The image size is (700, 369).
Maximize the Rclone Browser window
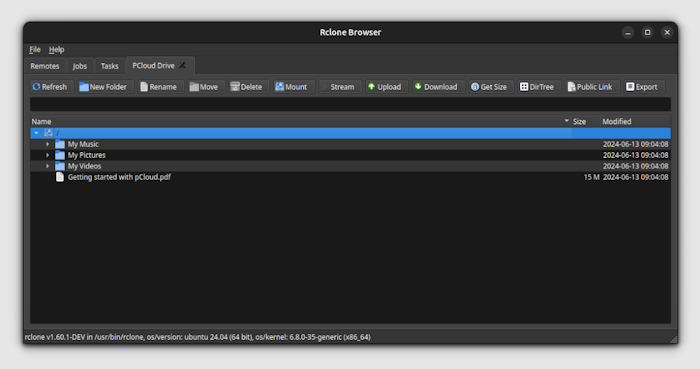click(647, 33)
